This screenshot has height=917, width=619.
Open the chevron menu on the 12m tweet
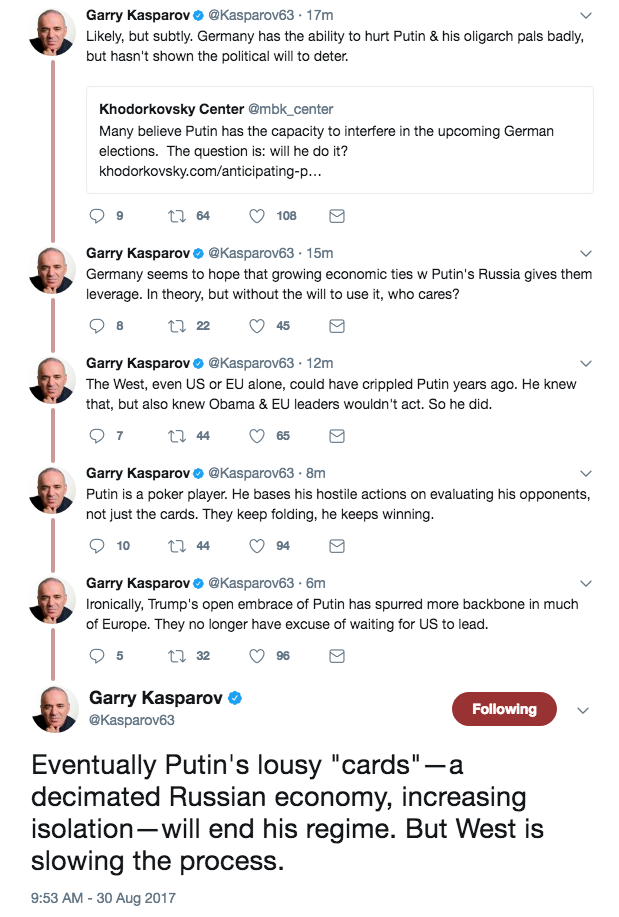pos(586,363)
